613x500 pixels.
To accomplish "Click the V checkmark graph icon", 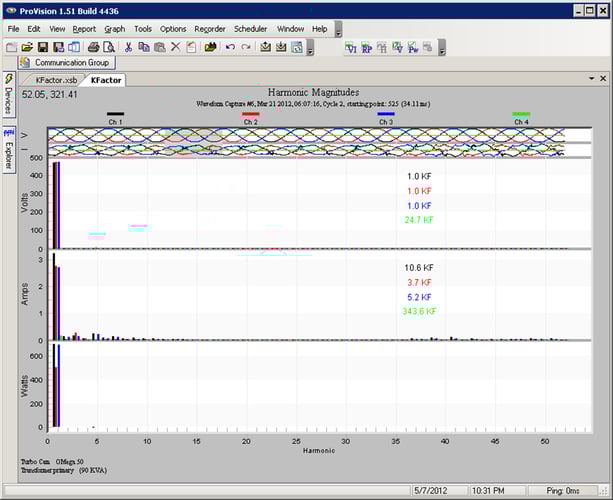I will pos(398,47).
